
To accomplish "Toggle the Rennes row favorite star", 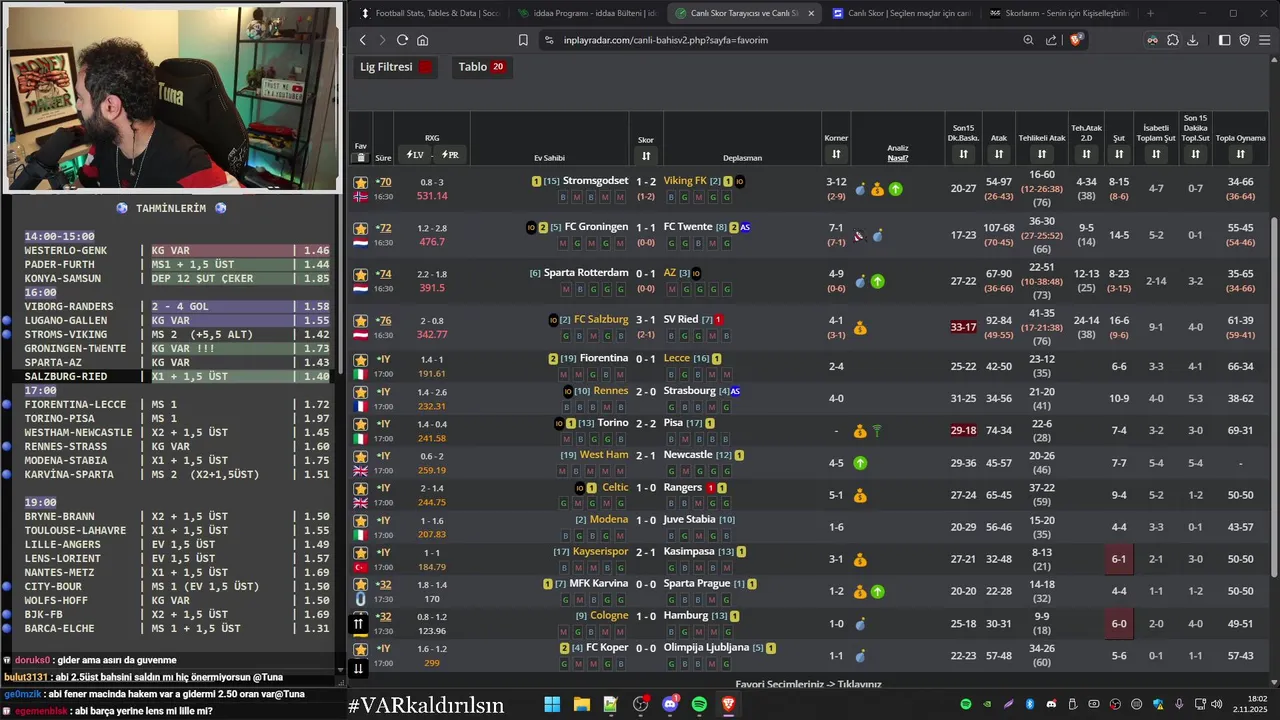I will click(361, 392).
